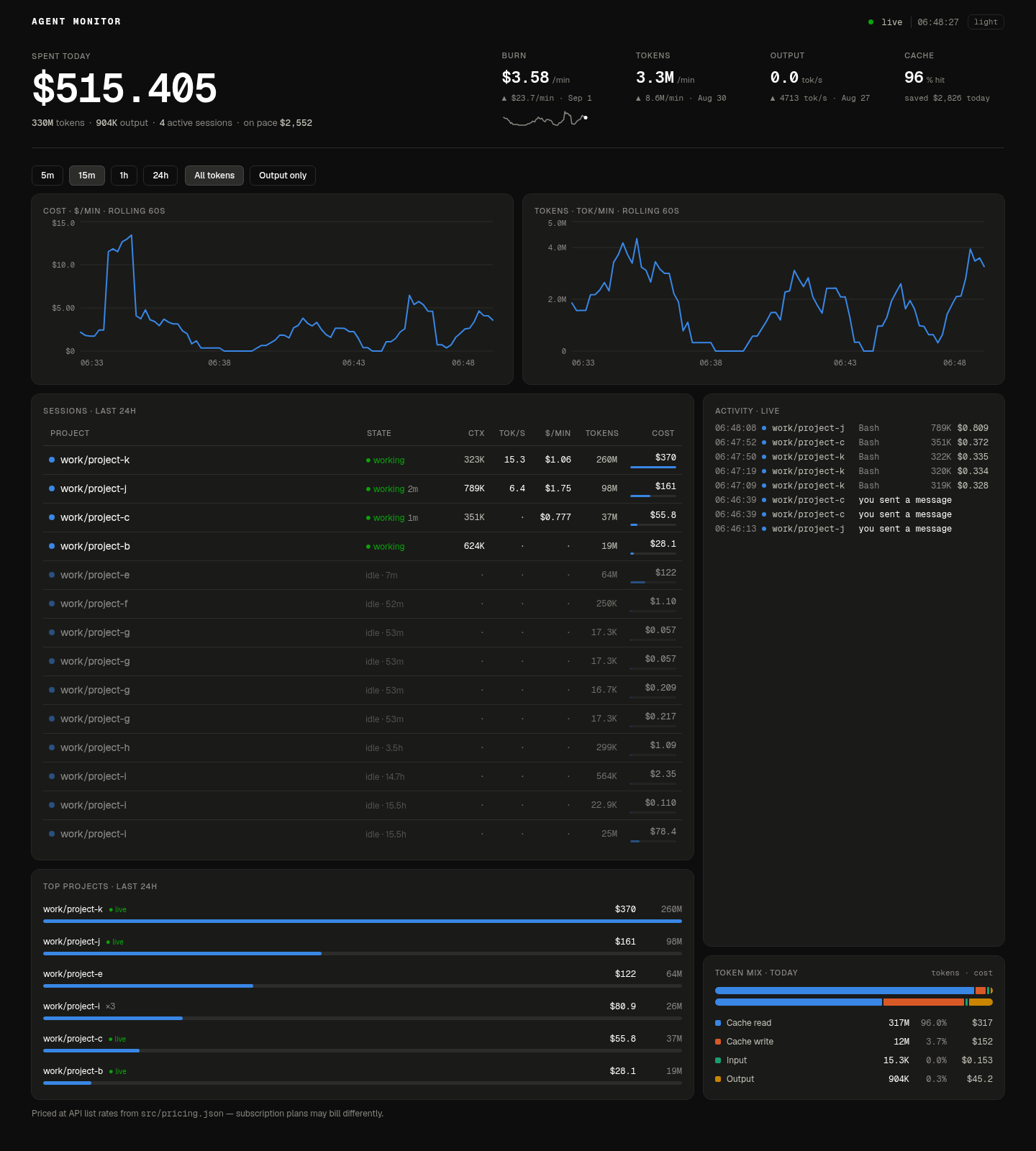Screen dimensions: 1036x1151
Task: Click the blue Cache read swatch
Action: [718, 1023]
